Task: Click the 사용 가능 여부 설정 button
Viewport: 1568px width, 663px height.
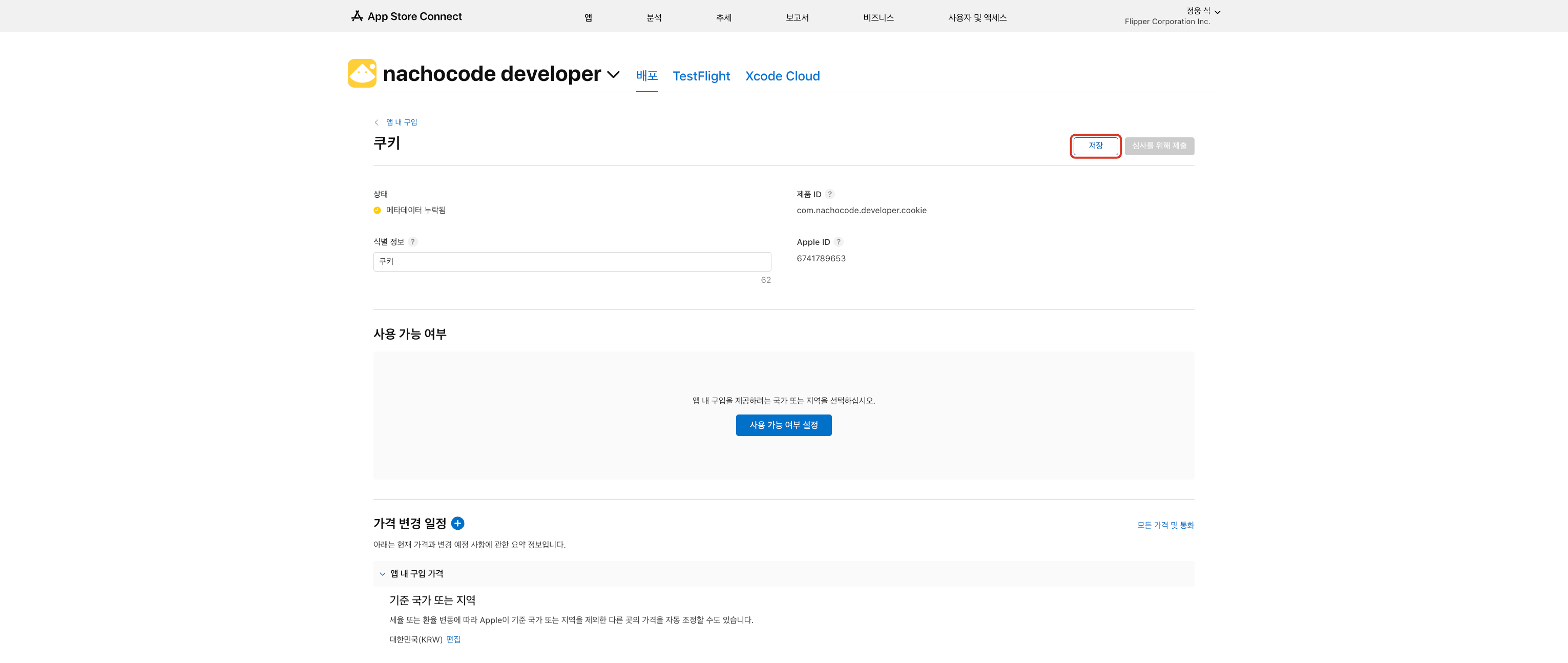Action: [x=783, y=425]
